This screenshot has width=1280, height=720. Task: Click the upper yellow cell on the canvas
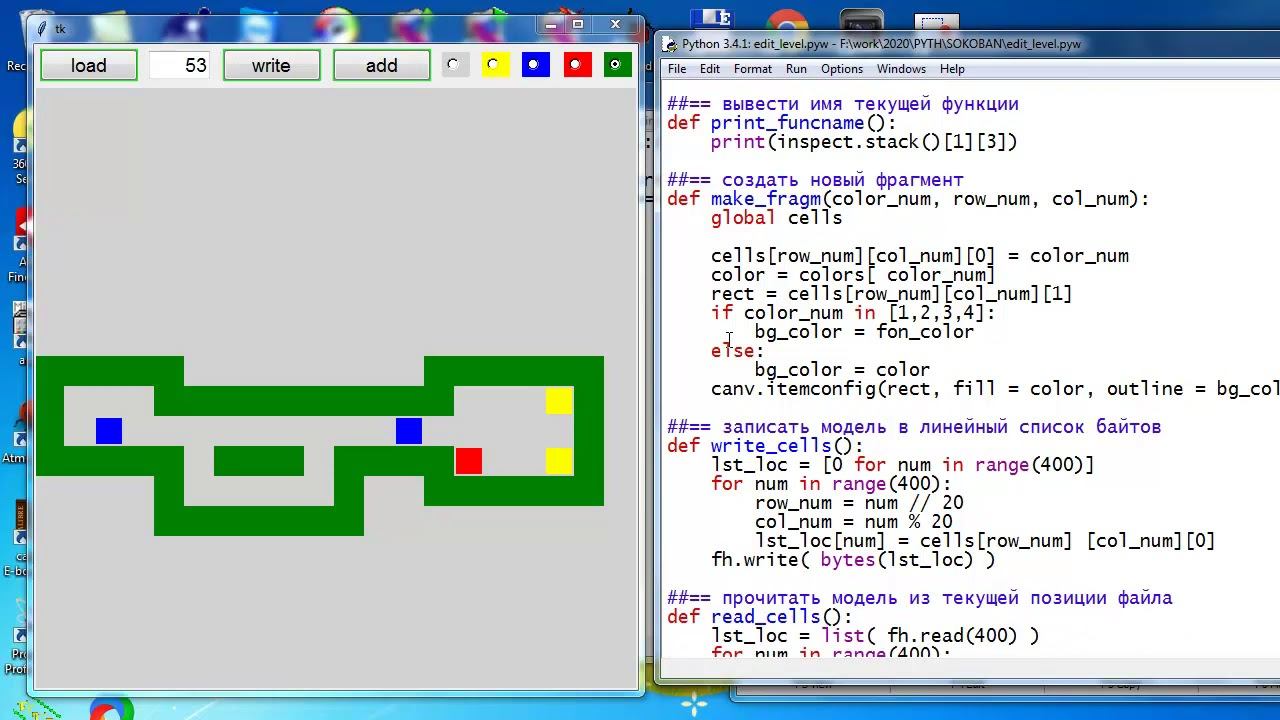pos(559,401)
